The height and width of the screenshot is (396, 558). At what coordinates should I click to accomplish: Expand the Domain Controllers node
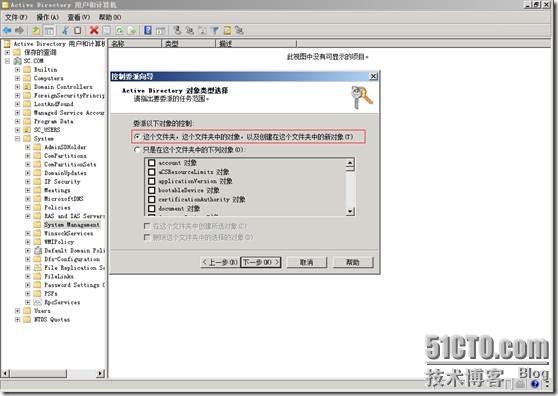(x=17, y=87)
